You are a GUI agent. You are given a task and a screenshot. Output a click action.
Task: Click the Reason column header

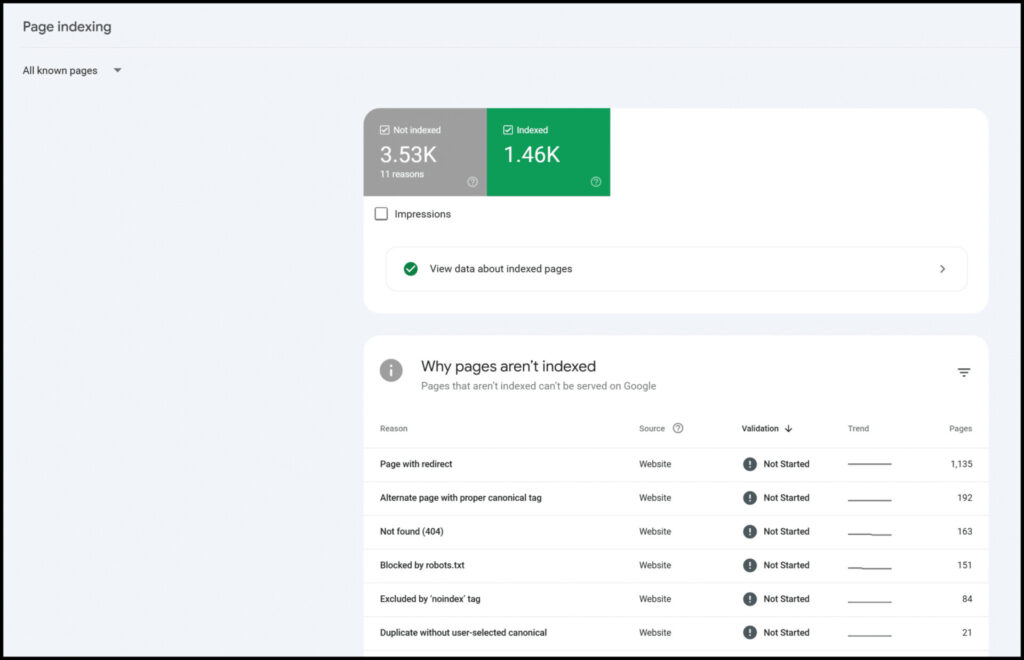pos(393,428)
